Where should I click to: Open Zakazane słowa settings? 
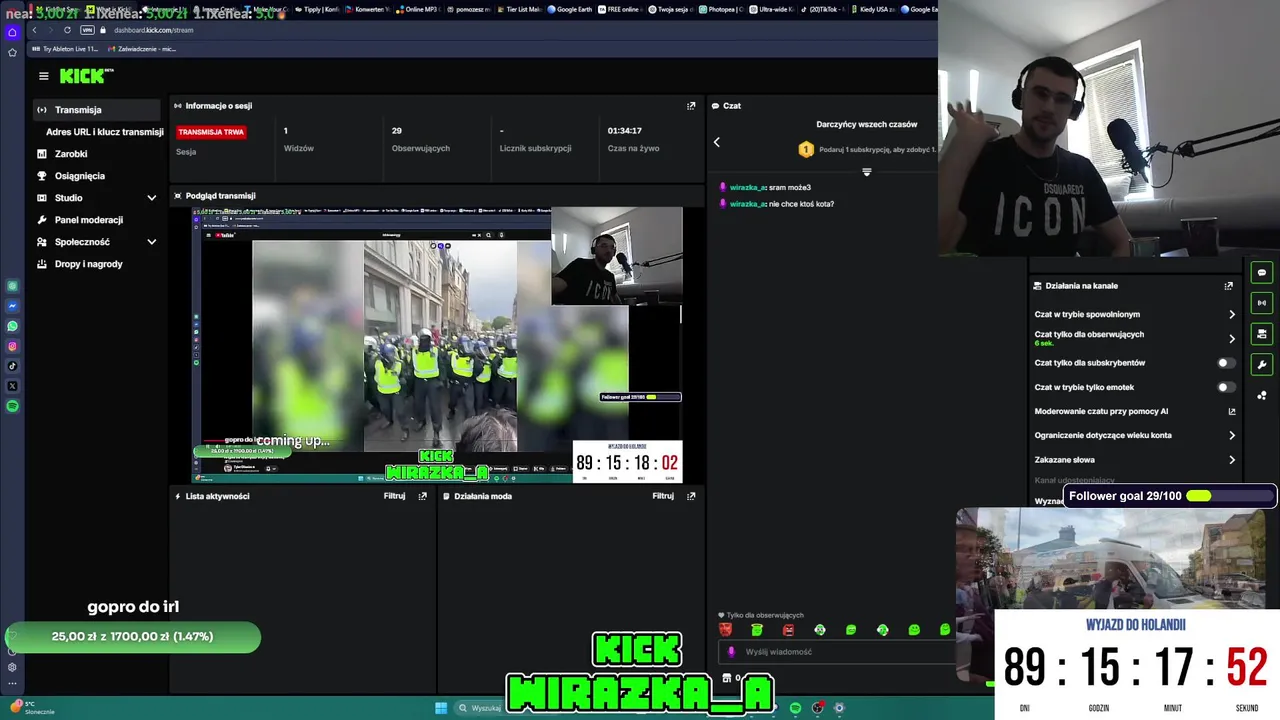pyautogui.click(x=1135, y=460)
